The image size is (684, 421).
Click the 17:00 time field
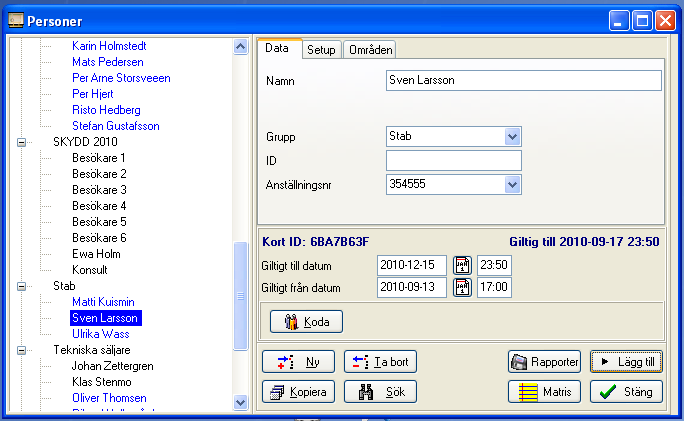tap(494, 287)
